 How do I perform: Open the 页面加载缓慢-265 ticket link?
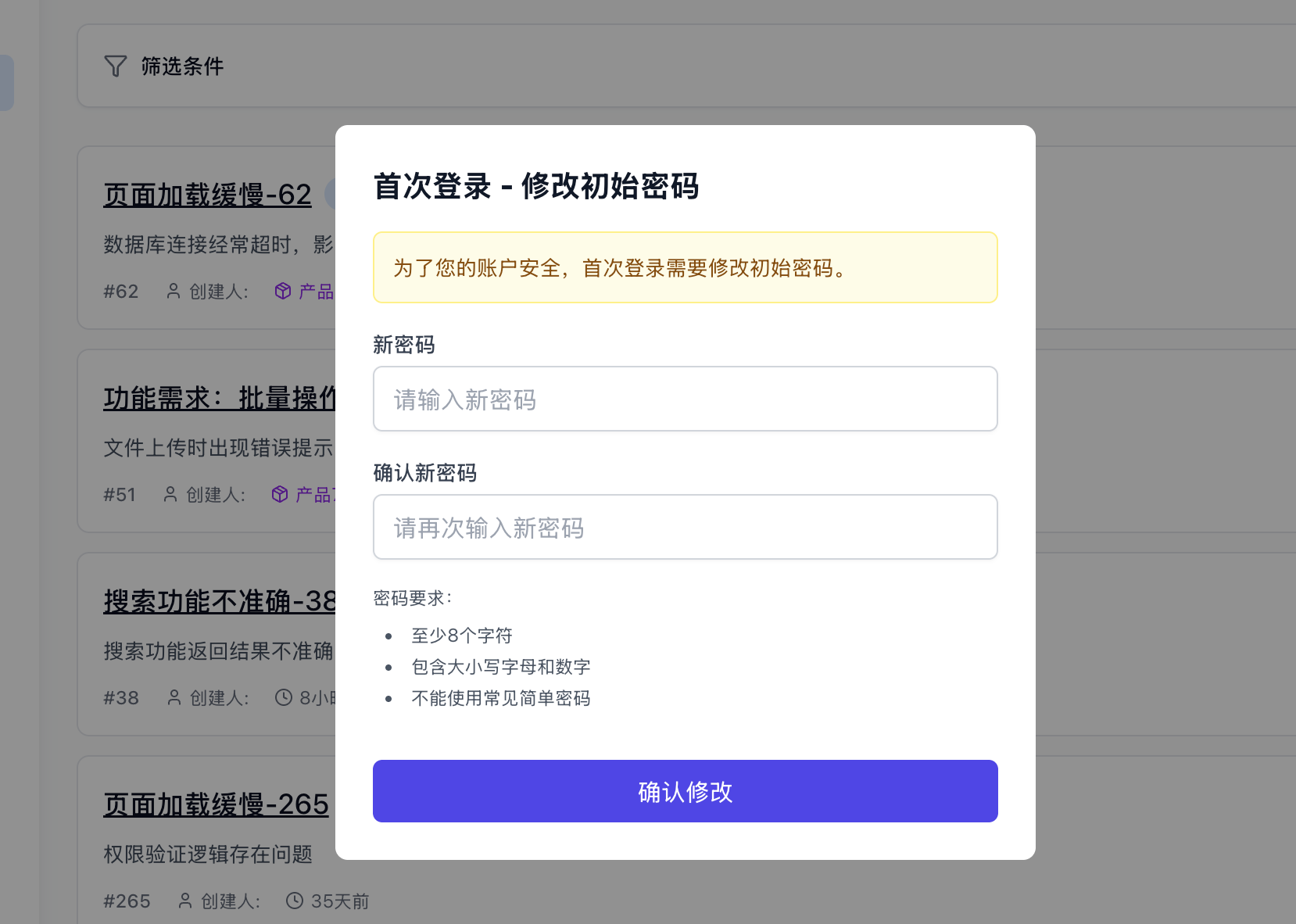coord(217,804)
